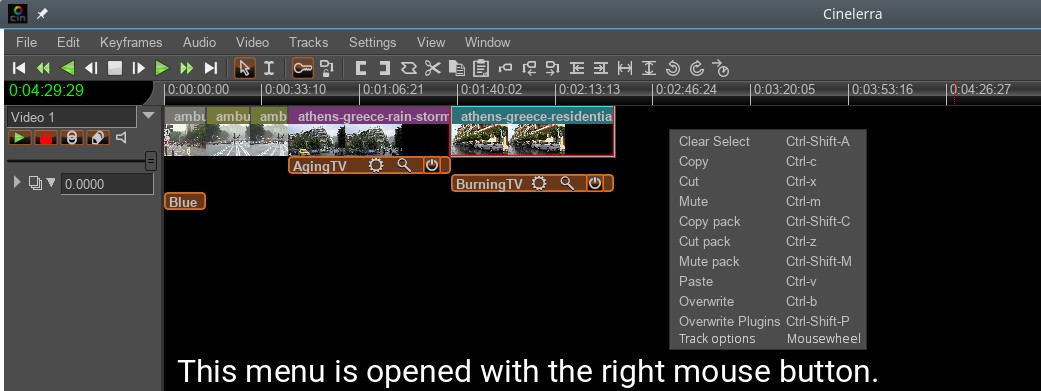Go to the previous edit

[x=577, y=68]
